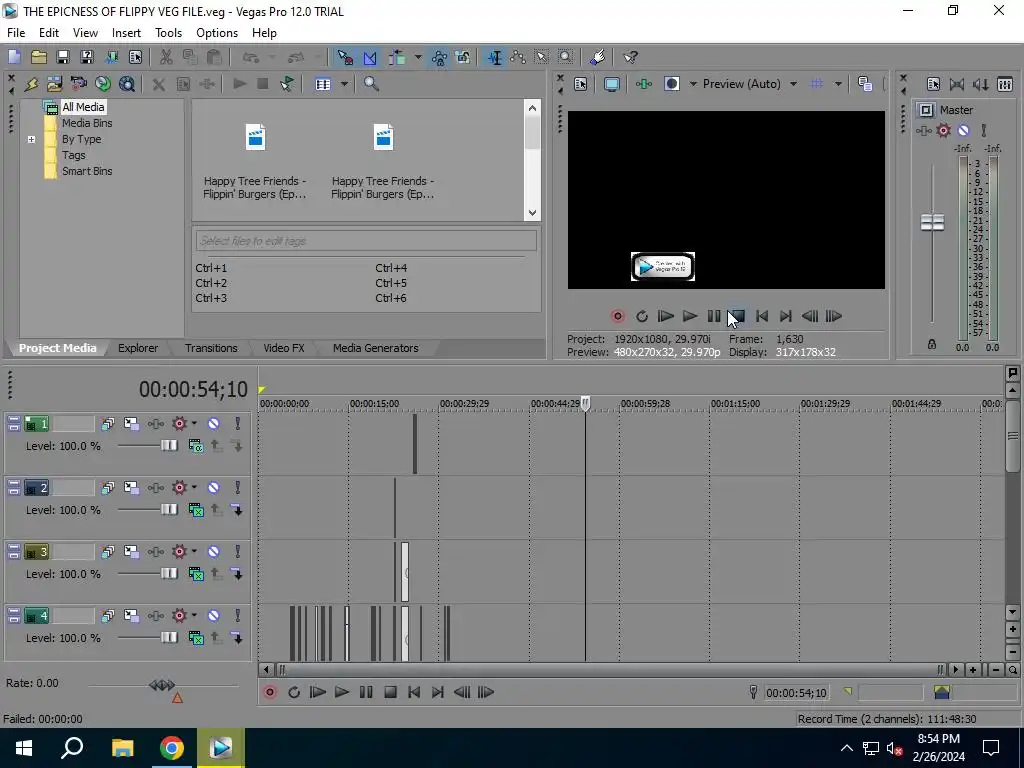Open the Media Generators tab
Screen dimensions: 1024x768
click(376, 348)
